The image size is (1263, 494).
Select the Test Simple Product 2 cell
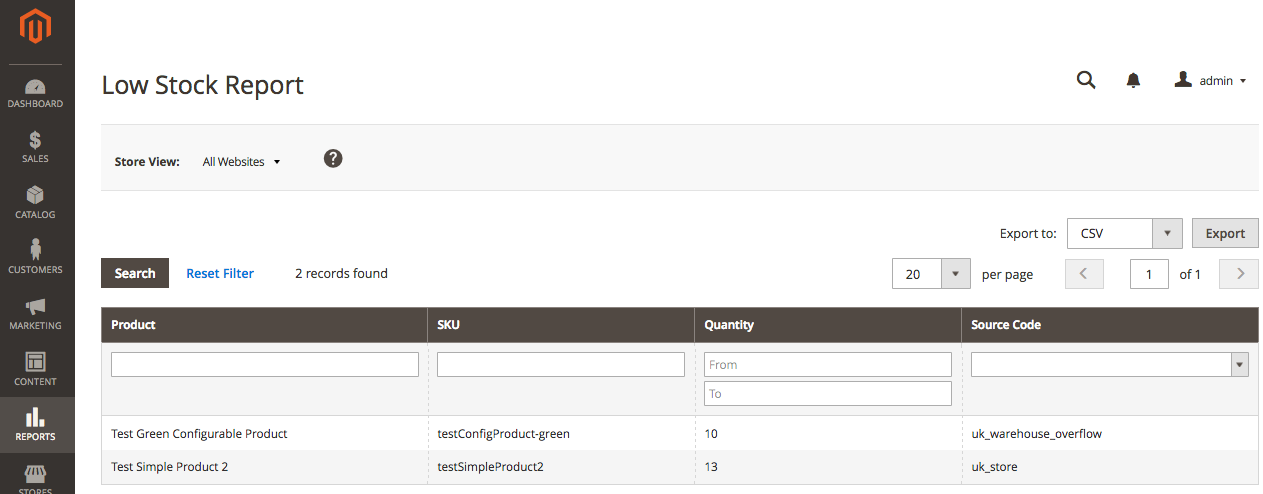click(264, 467)
